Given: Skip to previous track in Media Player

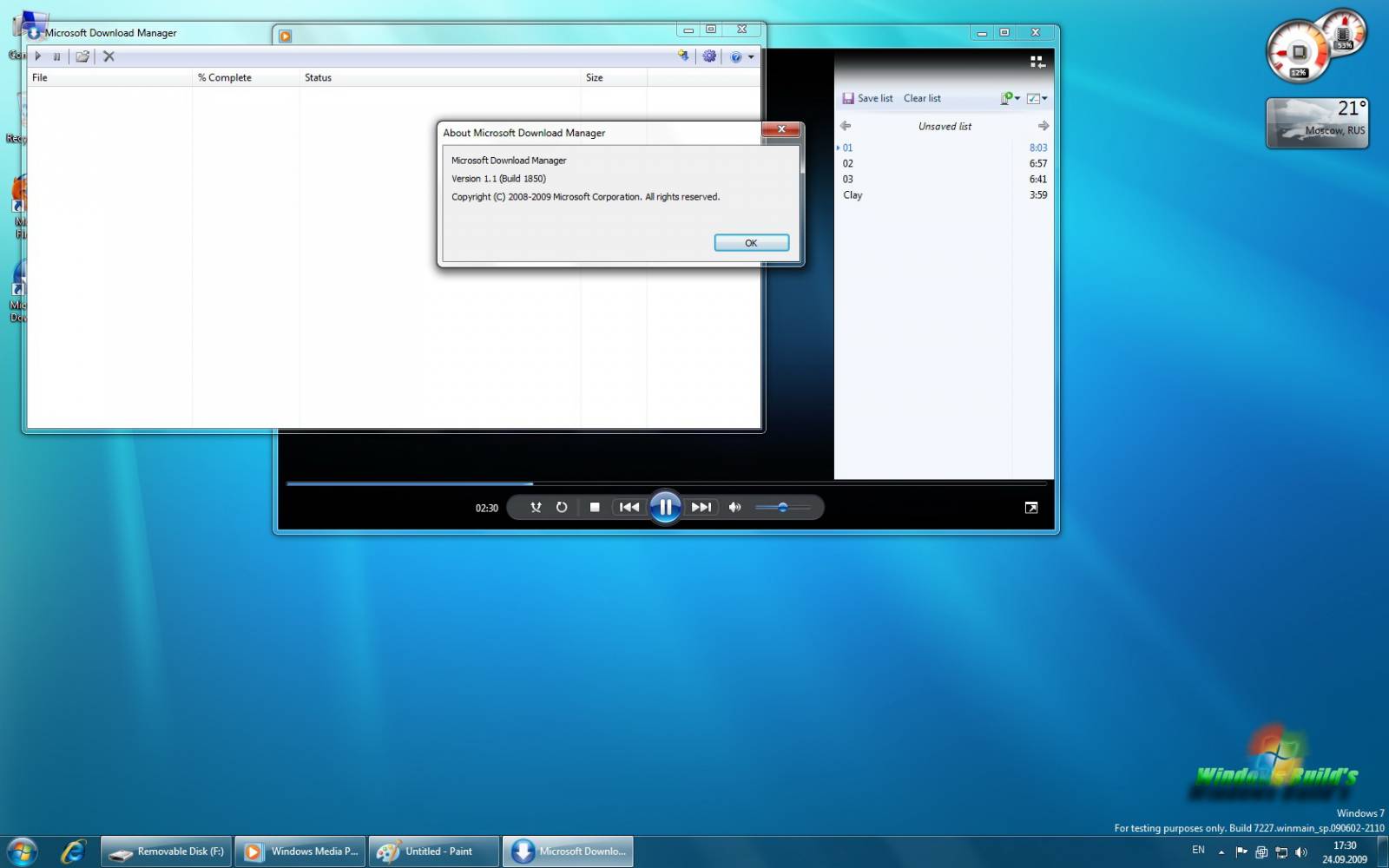Looking at the screenshot, I should 629,508.
